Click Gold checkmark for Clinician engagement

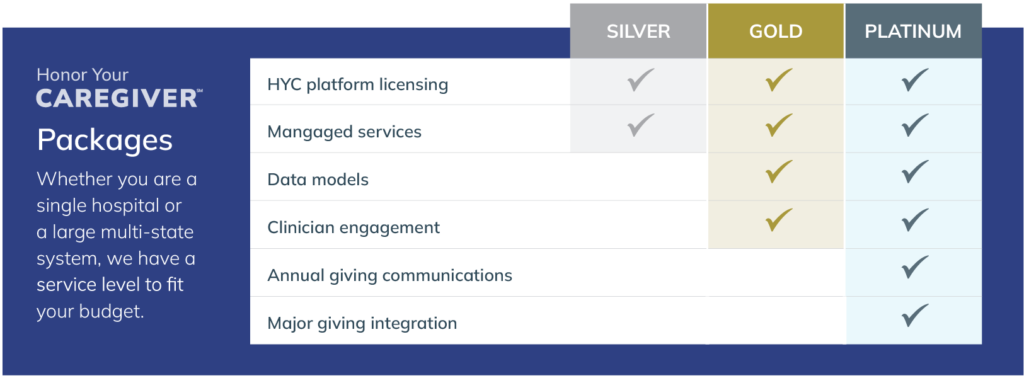pos(778,220)
